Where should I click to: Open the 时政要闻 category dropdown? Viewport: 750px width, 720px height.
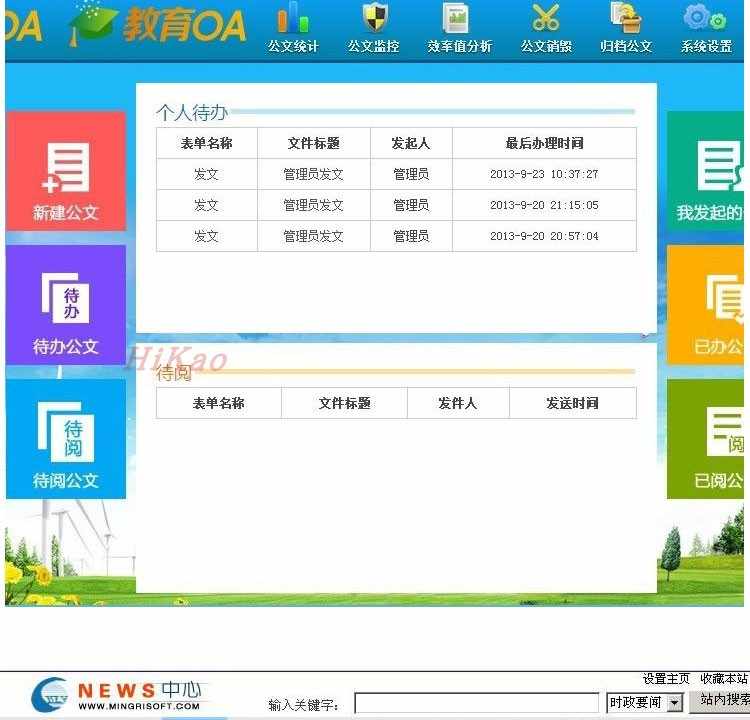(x=644, y=702)
